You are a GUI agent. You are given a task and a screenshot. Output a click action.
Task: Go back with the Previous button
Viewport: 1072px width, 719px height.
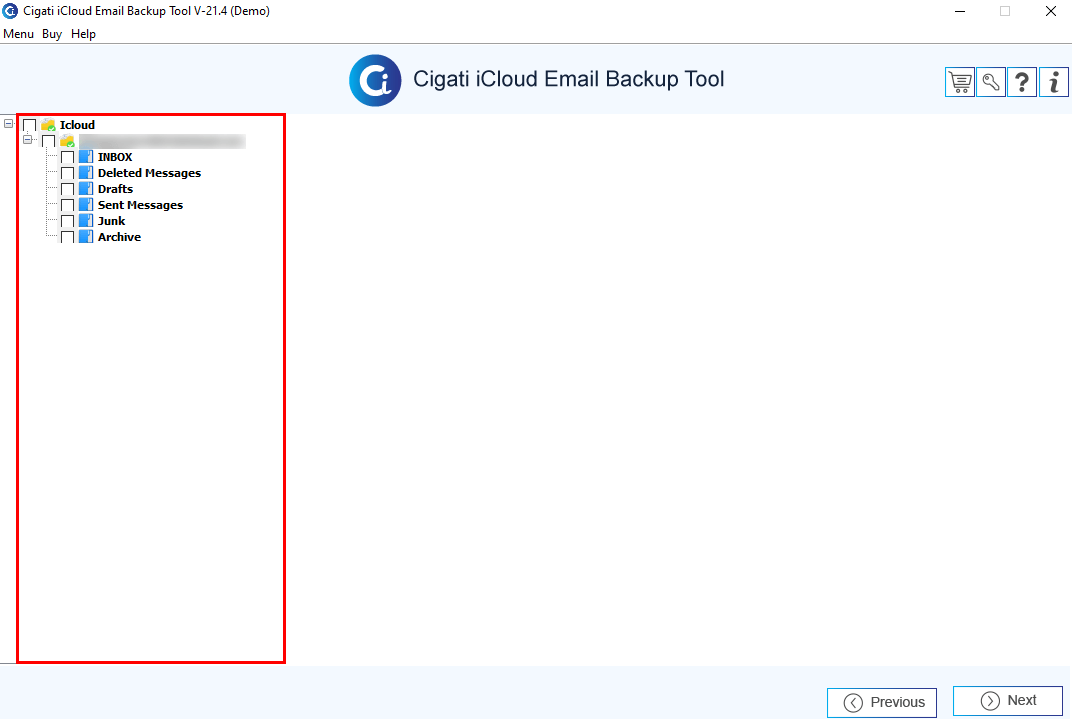click(x=882, y=703)
